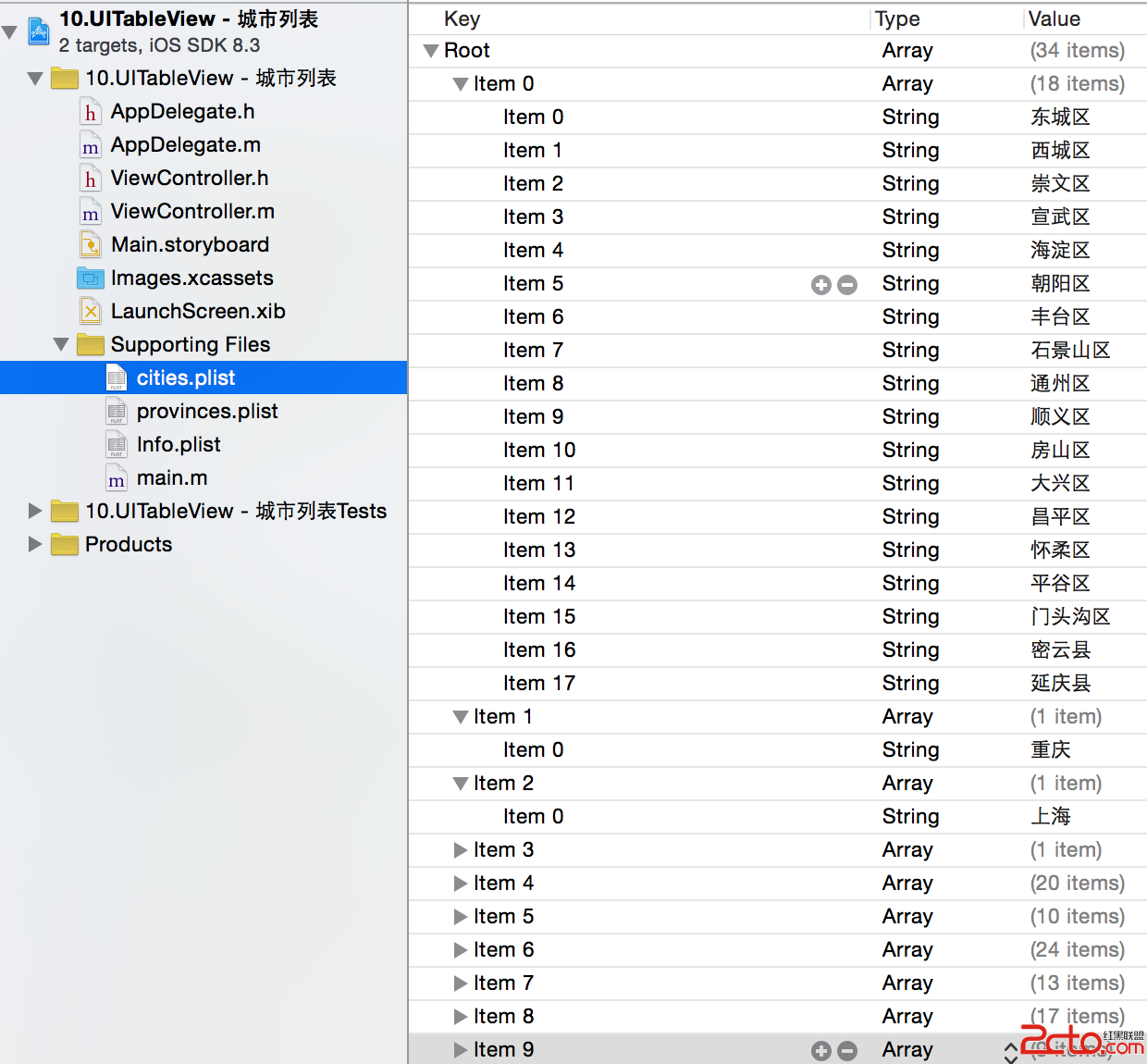Expand the Item 4 array with 20 items
The image size is (1147, 1064).
[461, 884]
